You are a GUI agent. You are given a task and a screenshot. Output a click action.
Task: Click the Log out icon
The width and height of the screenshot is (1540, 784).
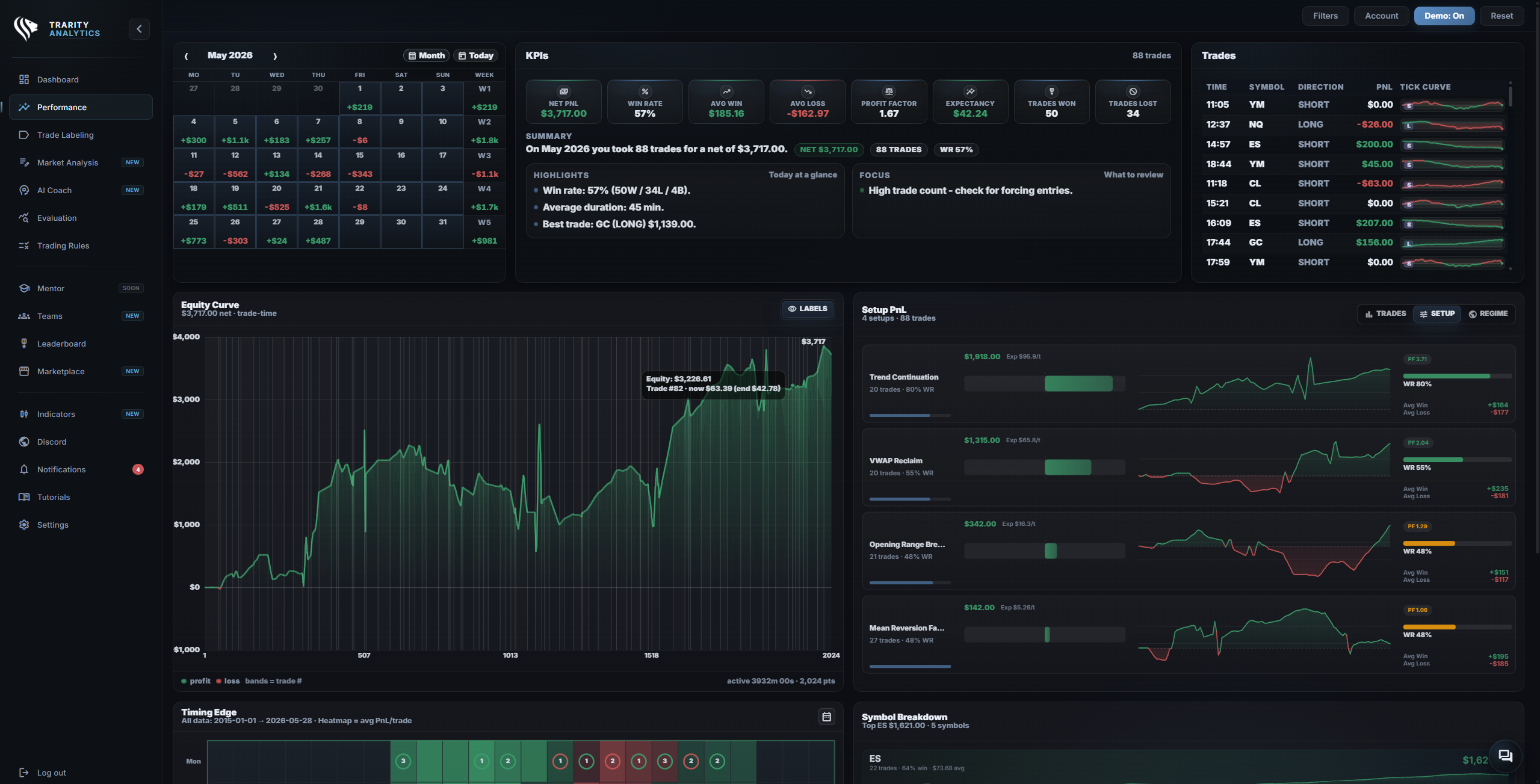pos(24,773)
